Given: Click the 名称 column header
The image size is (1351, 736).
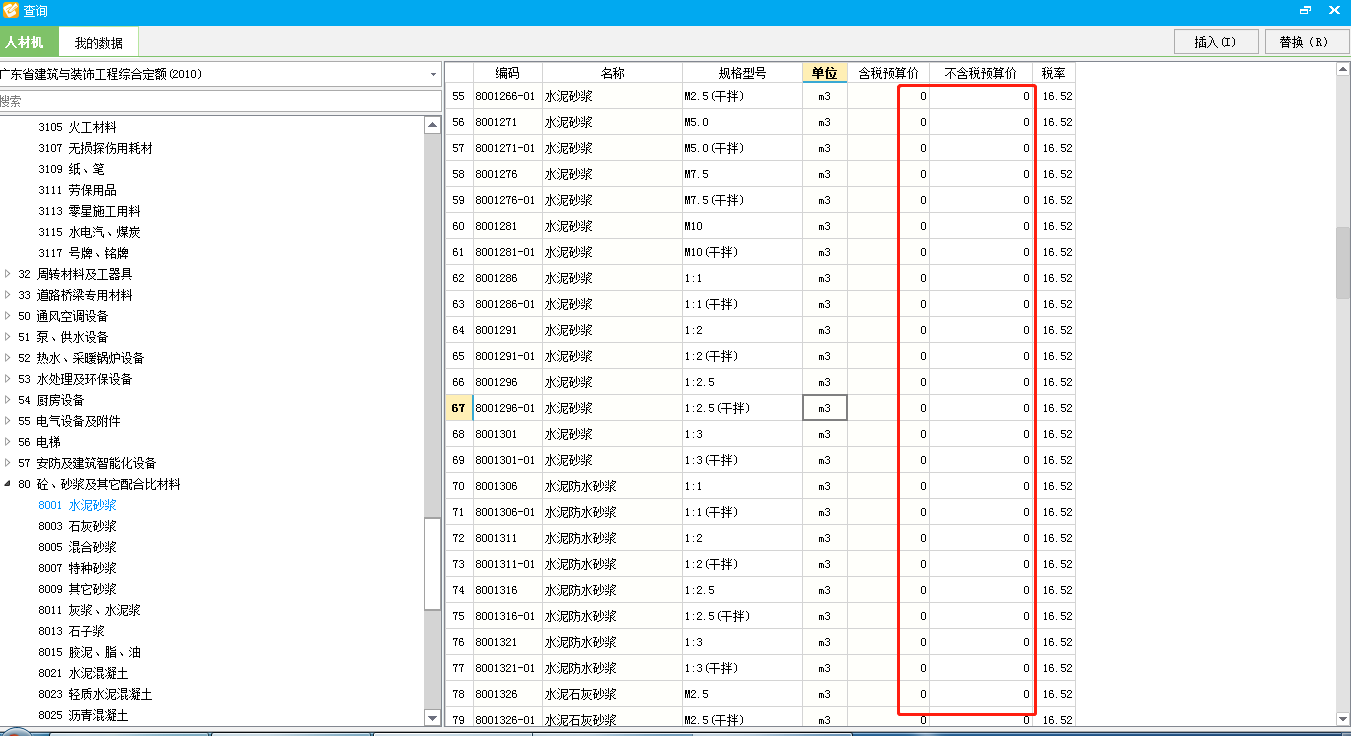Looking at the screenshot, I should (612, 73).
